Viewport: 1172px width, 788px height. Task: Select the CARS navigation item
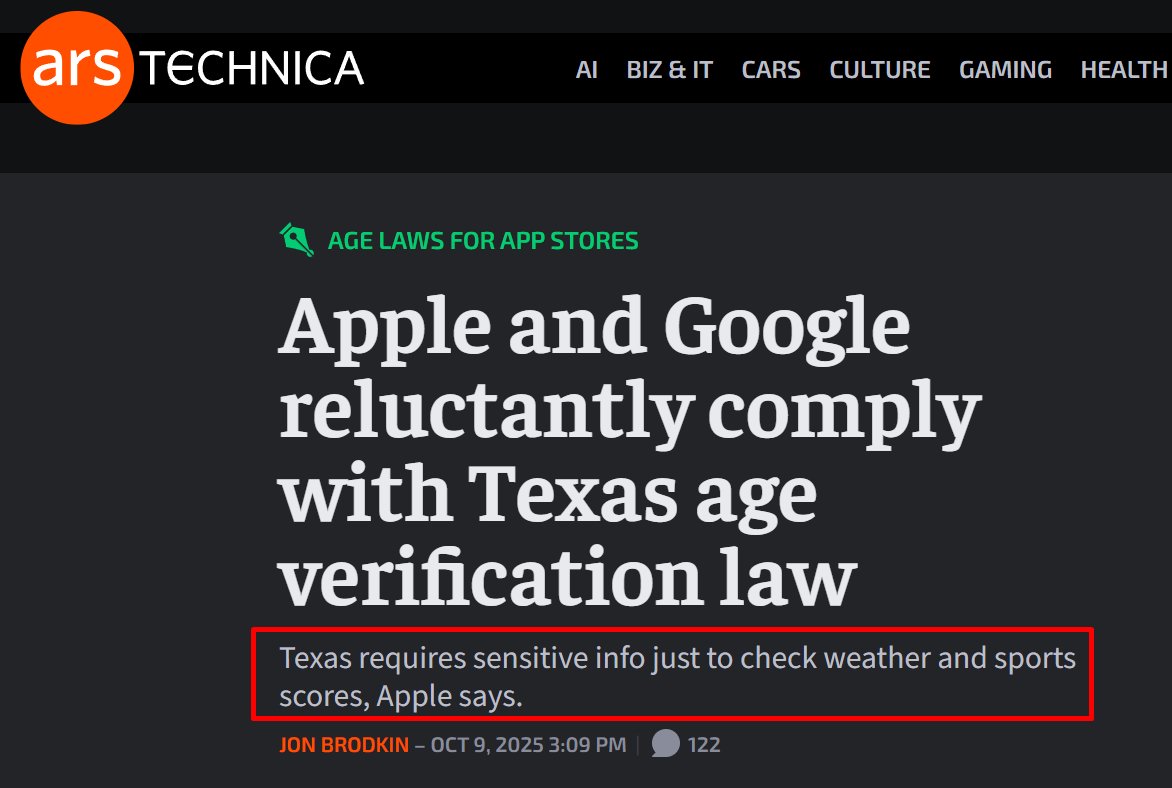[x=771, y=70]
